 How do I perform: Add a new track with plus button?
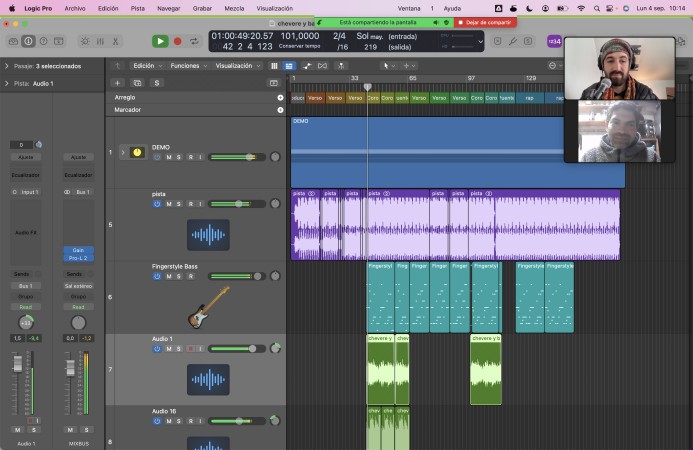118,83
